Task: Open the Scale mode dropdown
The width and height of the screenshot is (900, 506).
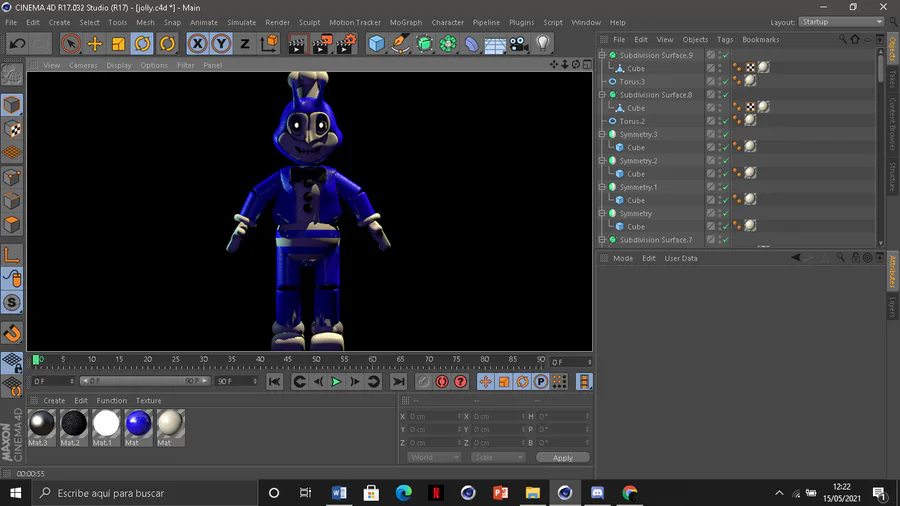Action: [498, 457]
